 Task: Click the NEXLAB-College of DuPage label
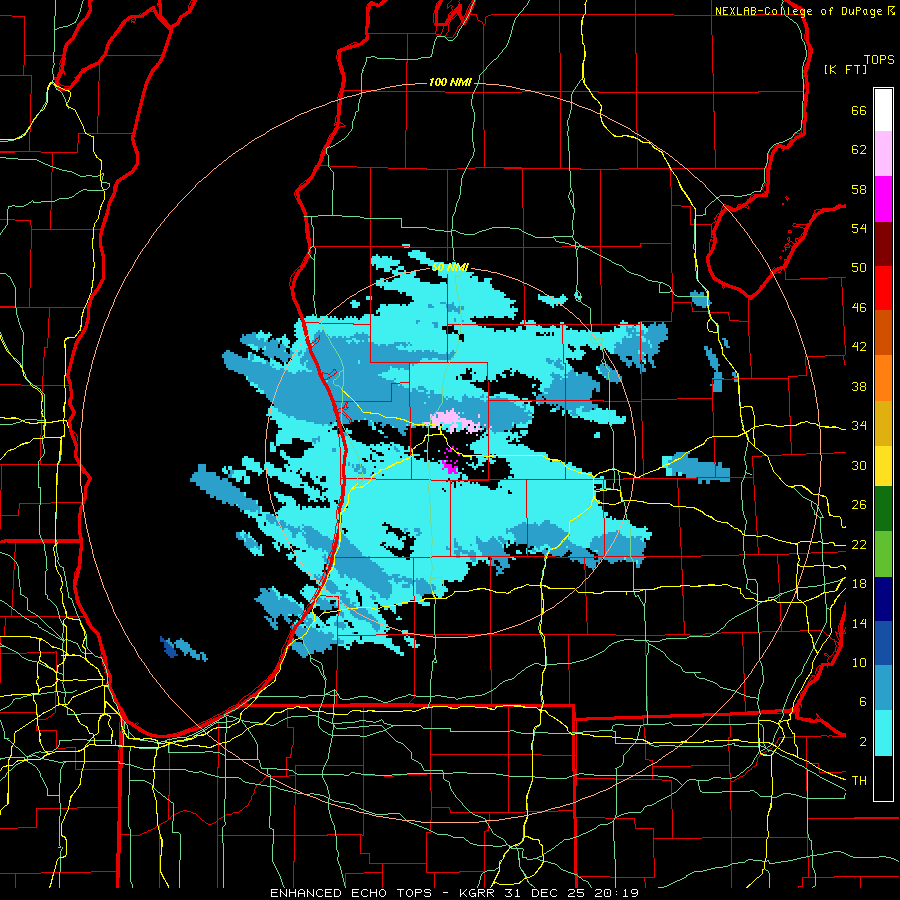point(800,11)
